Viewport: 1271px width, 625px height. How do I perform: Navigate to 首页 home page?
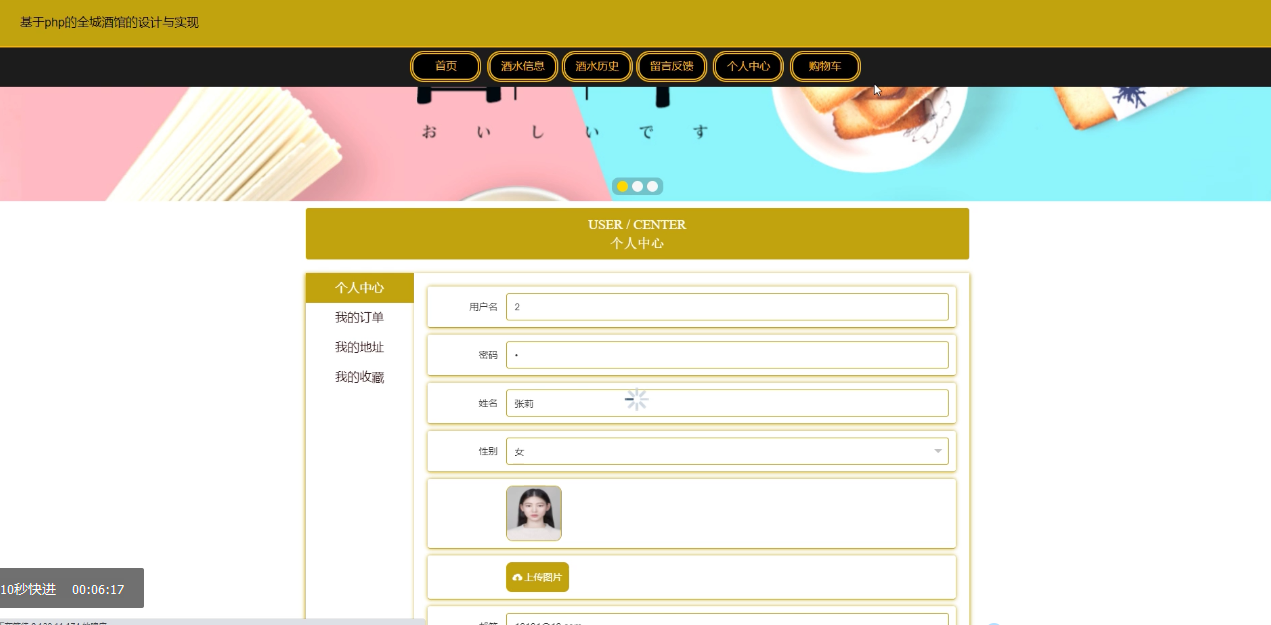coord(445,66)
